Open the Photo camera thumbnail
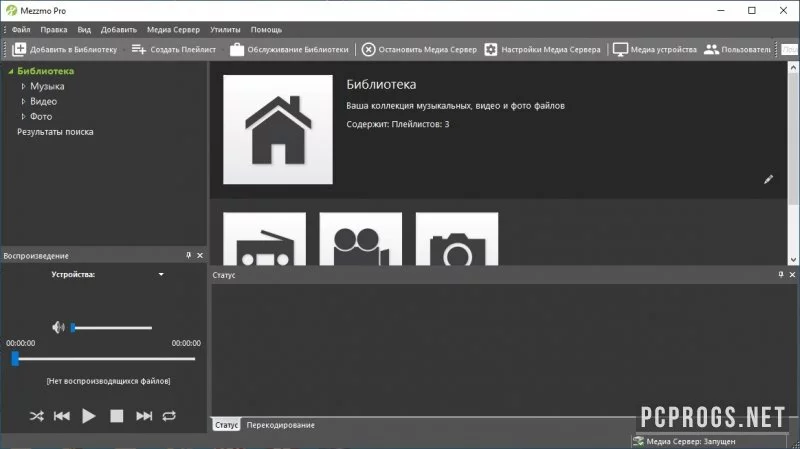 pos(457,239)
